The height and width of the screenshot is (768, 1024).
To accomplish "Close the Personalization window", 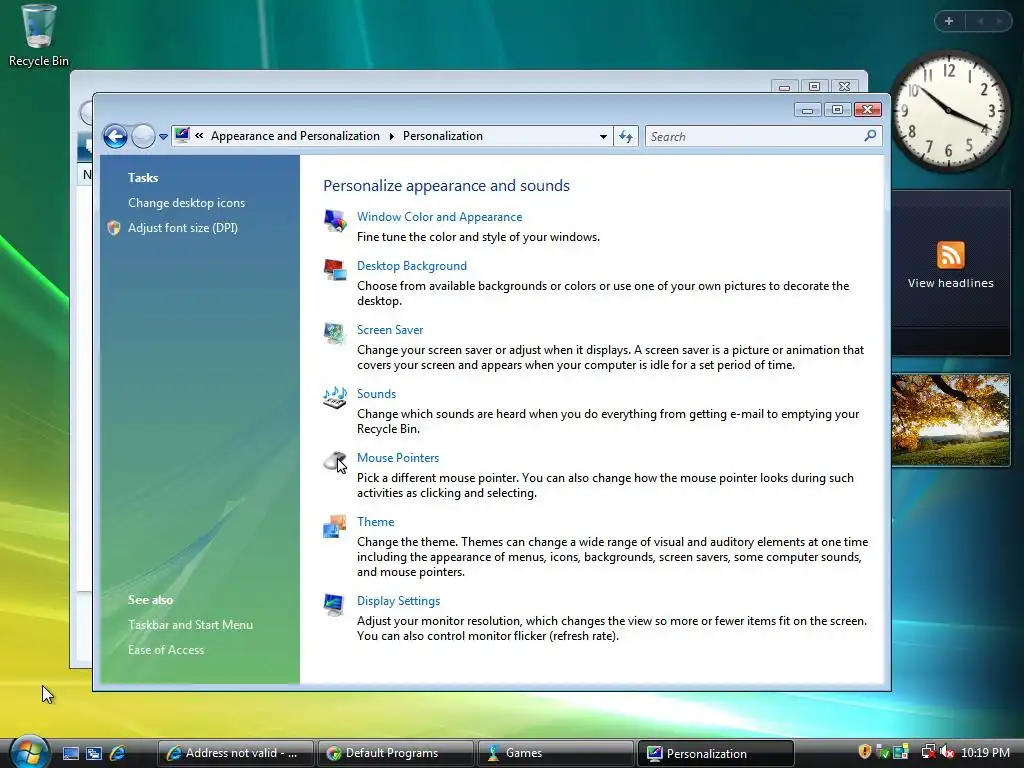I will pyautogui.click(x=868, y=110).
